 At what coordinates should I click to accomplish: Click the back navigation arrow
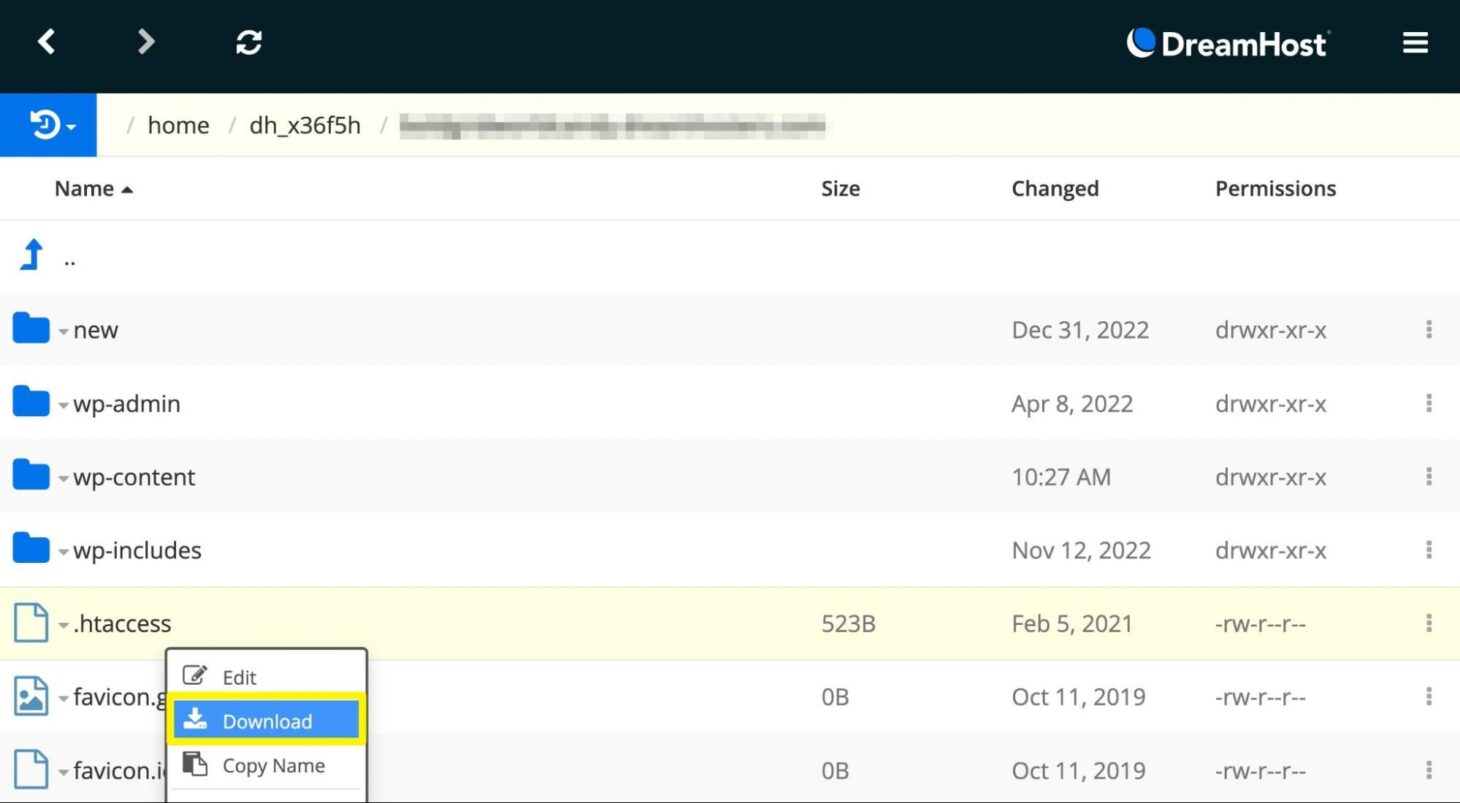tap(46, 42)
